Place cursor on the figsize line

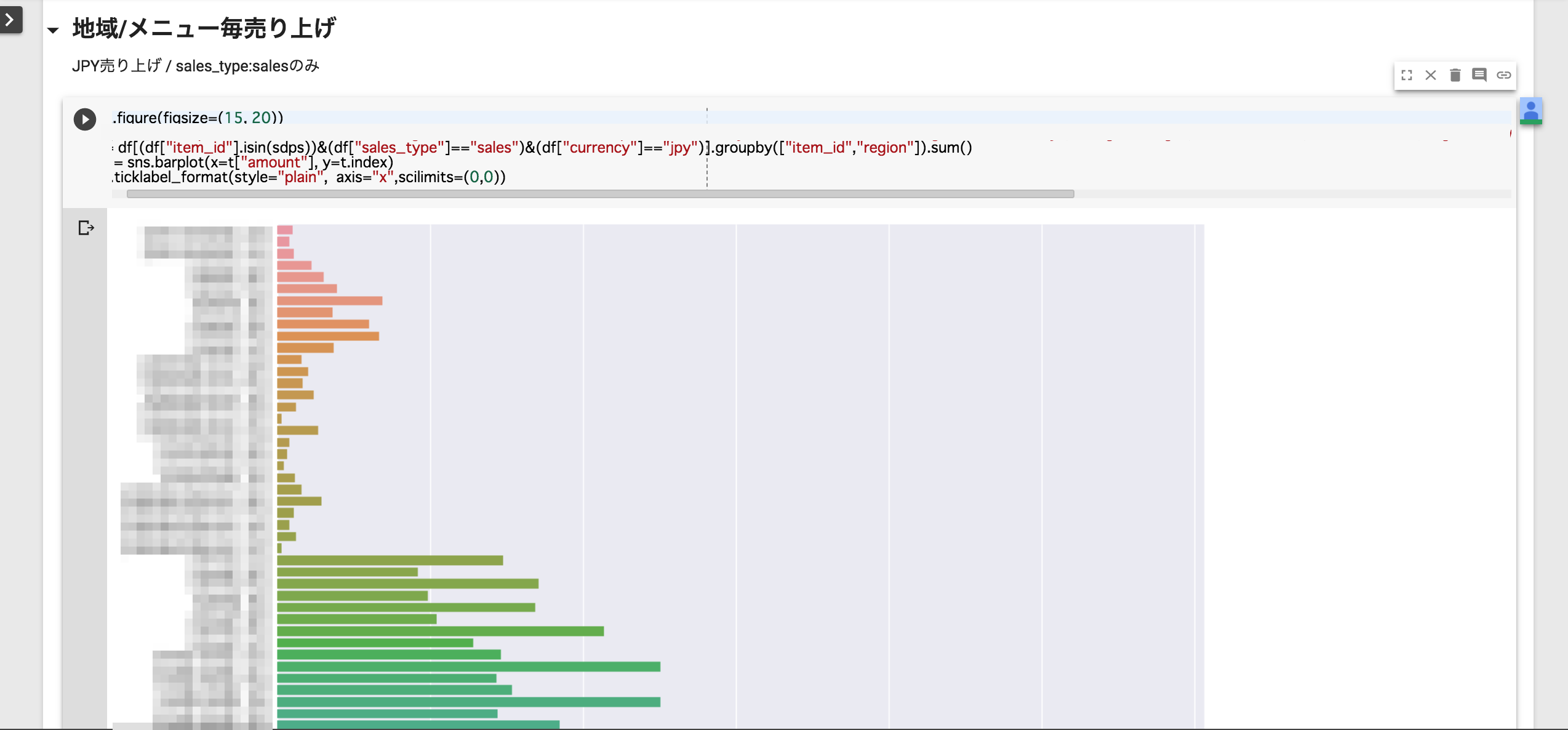197,118
